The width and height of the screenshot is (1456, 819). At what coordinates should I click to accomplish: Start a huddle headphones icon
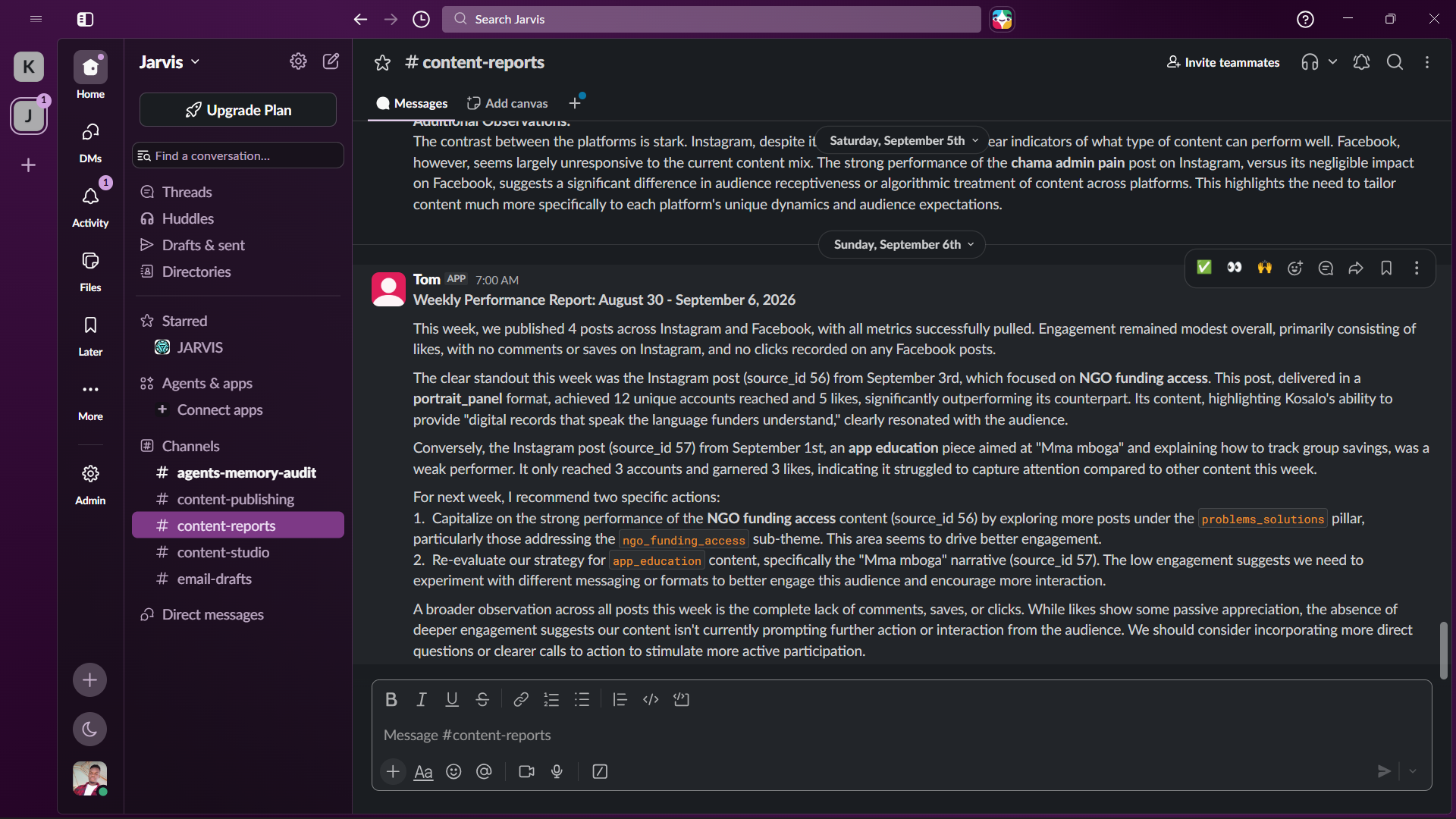coord(1310,62)
